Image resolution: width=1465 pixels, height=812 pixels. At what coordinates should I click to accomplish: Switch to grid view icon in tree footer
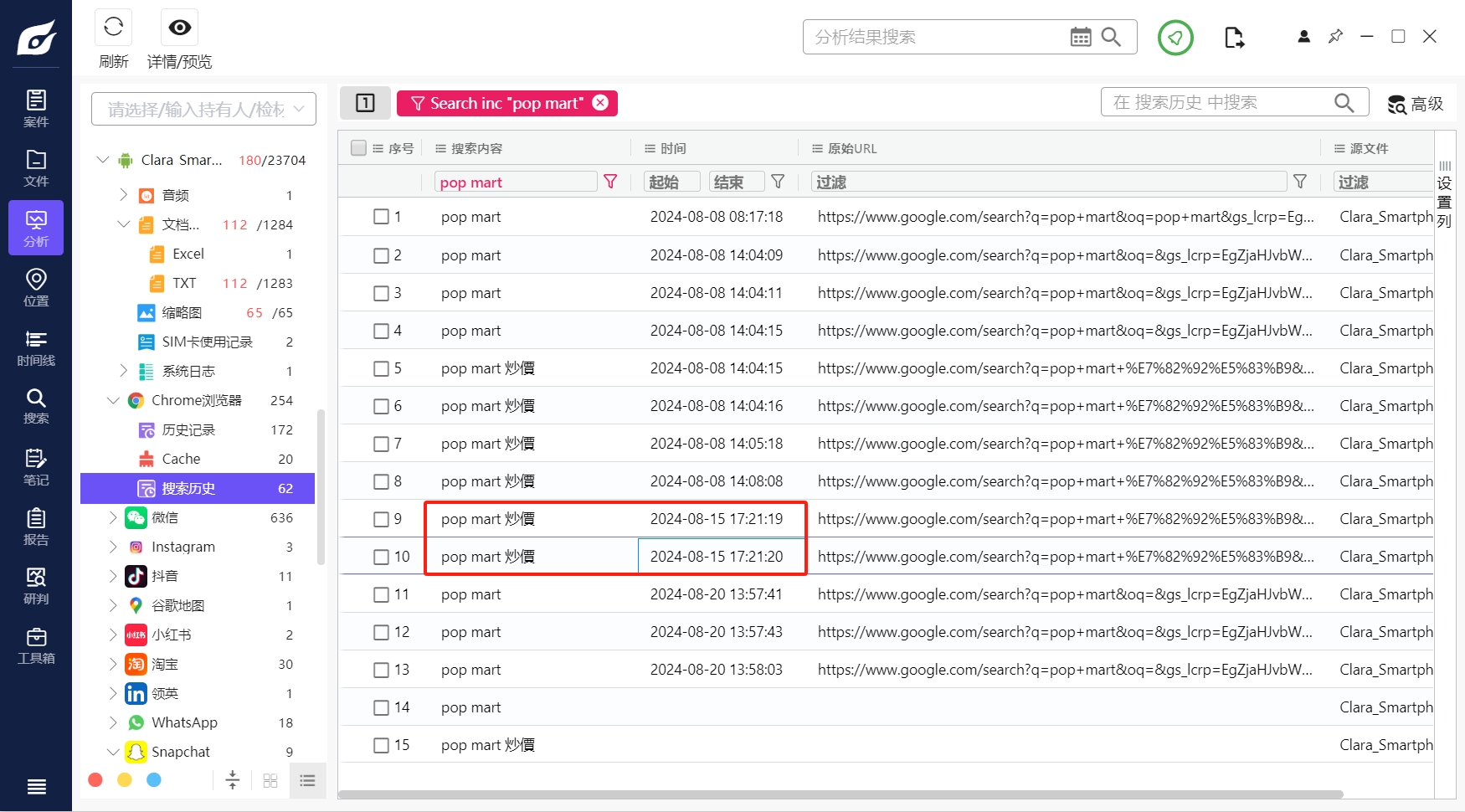click(x=270, y=780)
